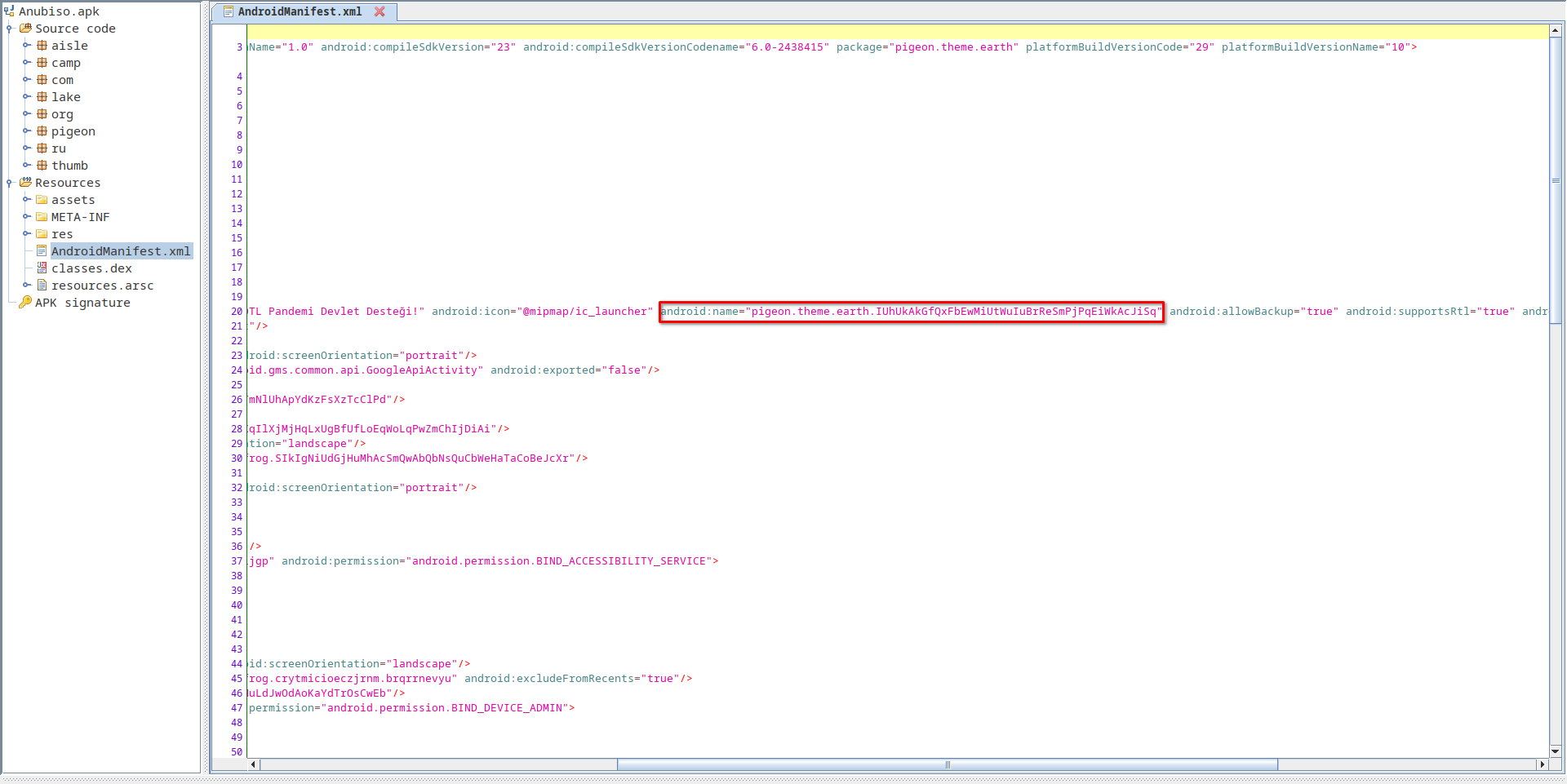Collapse the Source code node

pyautogui.click(x=9, y=29)
